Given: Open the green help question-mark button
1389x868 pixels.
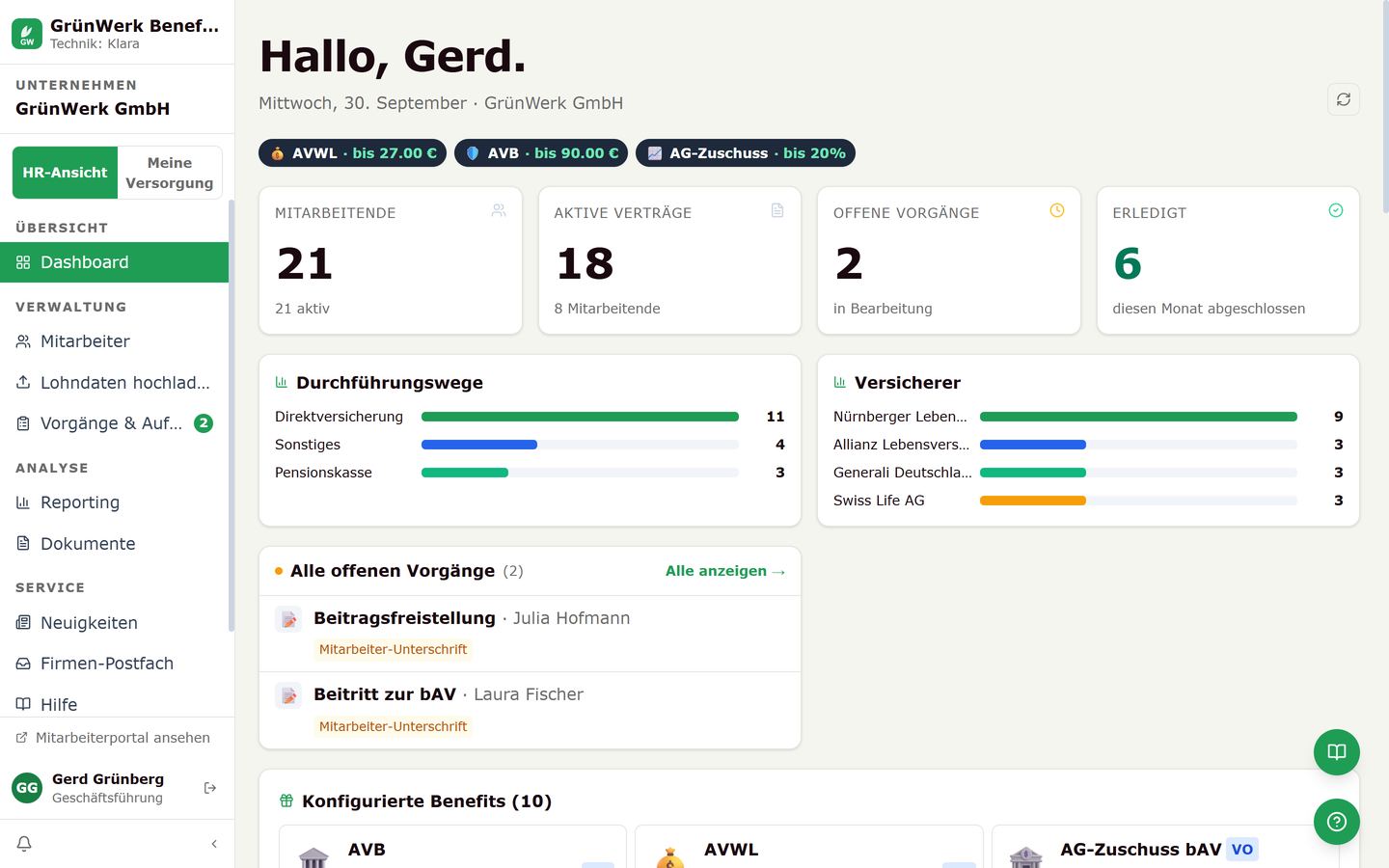Looking at the screenshot, I should [1337, 822].
